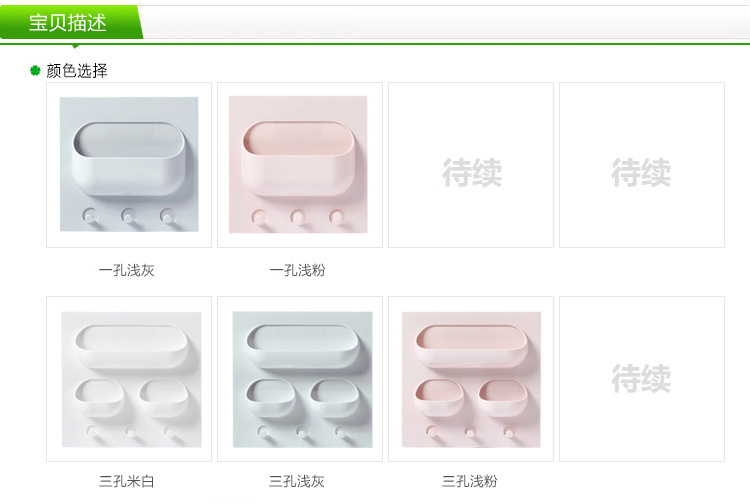This screenshot has width=750, height=504.
Task: Click the small green arrow under 宝贝描述
Action: click(x=75, y=46)
